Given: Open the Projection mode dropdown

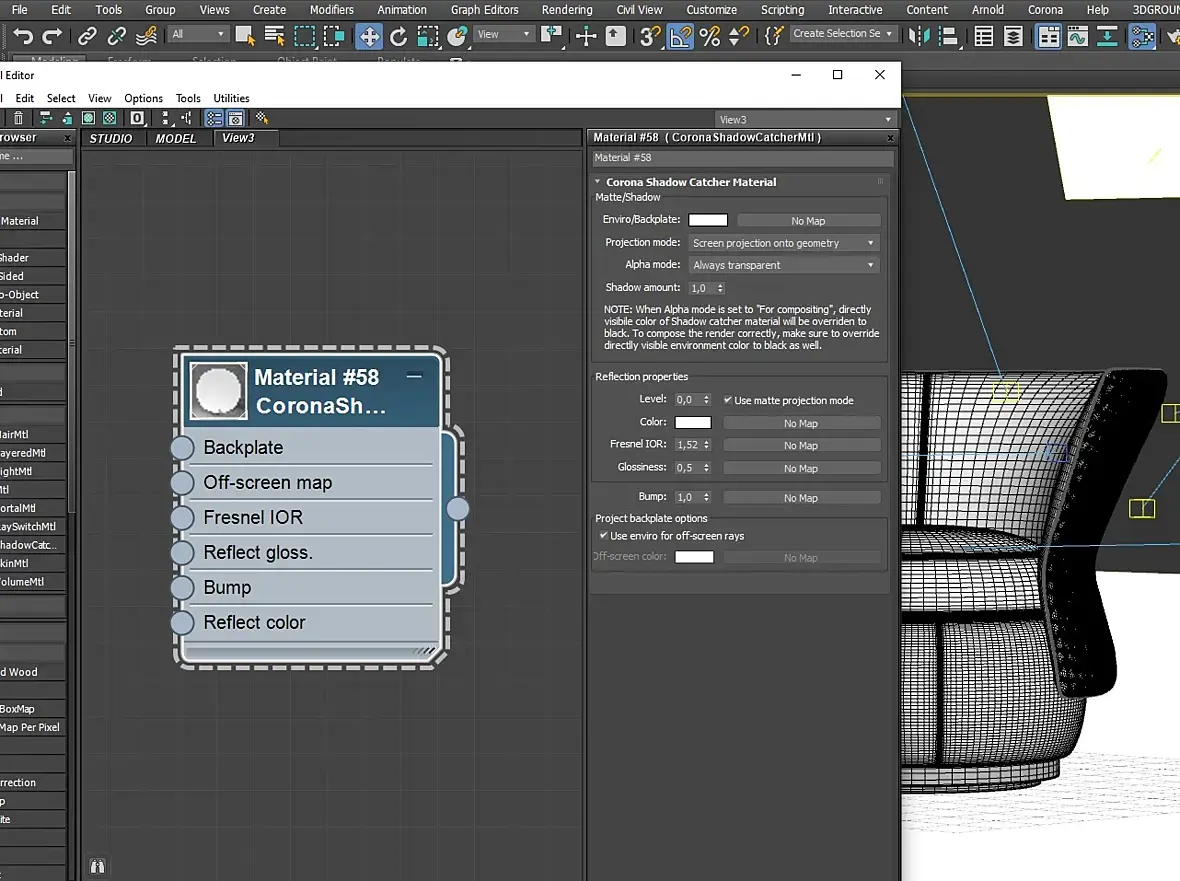Looking at the screenshot, I should coord(783,243).
